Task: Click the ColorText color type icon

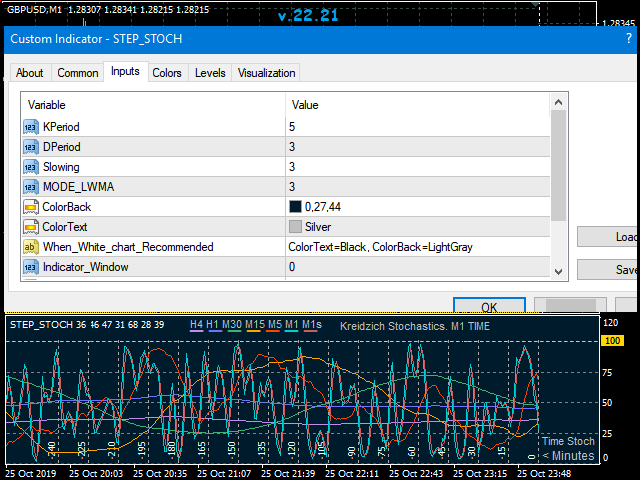Action: coord(30,227)
